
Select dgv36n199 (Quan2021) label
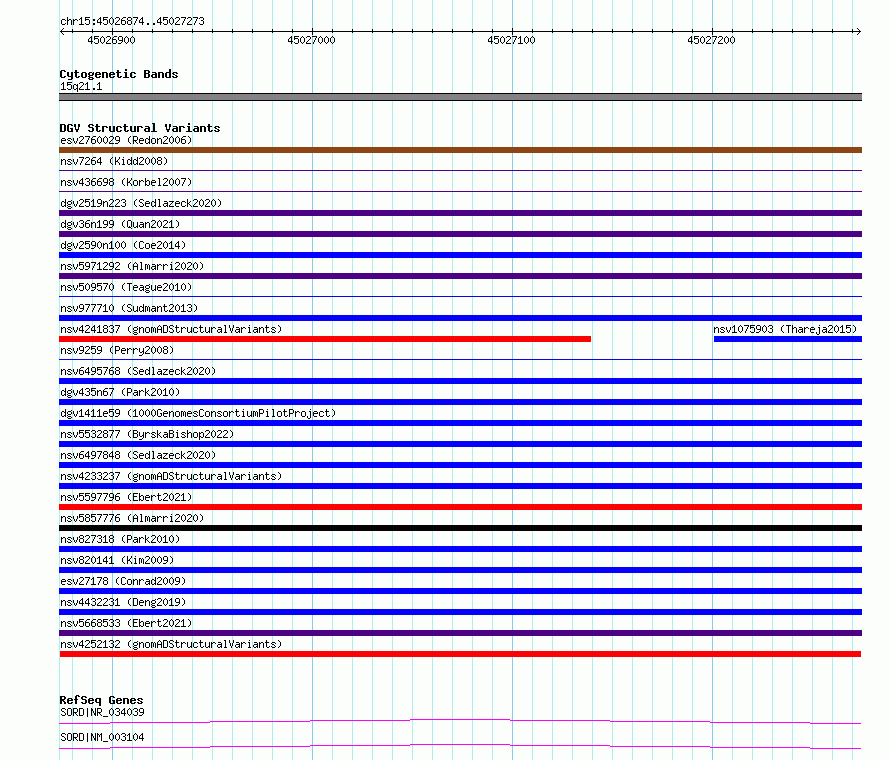point(120,224)
